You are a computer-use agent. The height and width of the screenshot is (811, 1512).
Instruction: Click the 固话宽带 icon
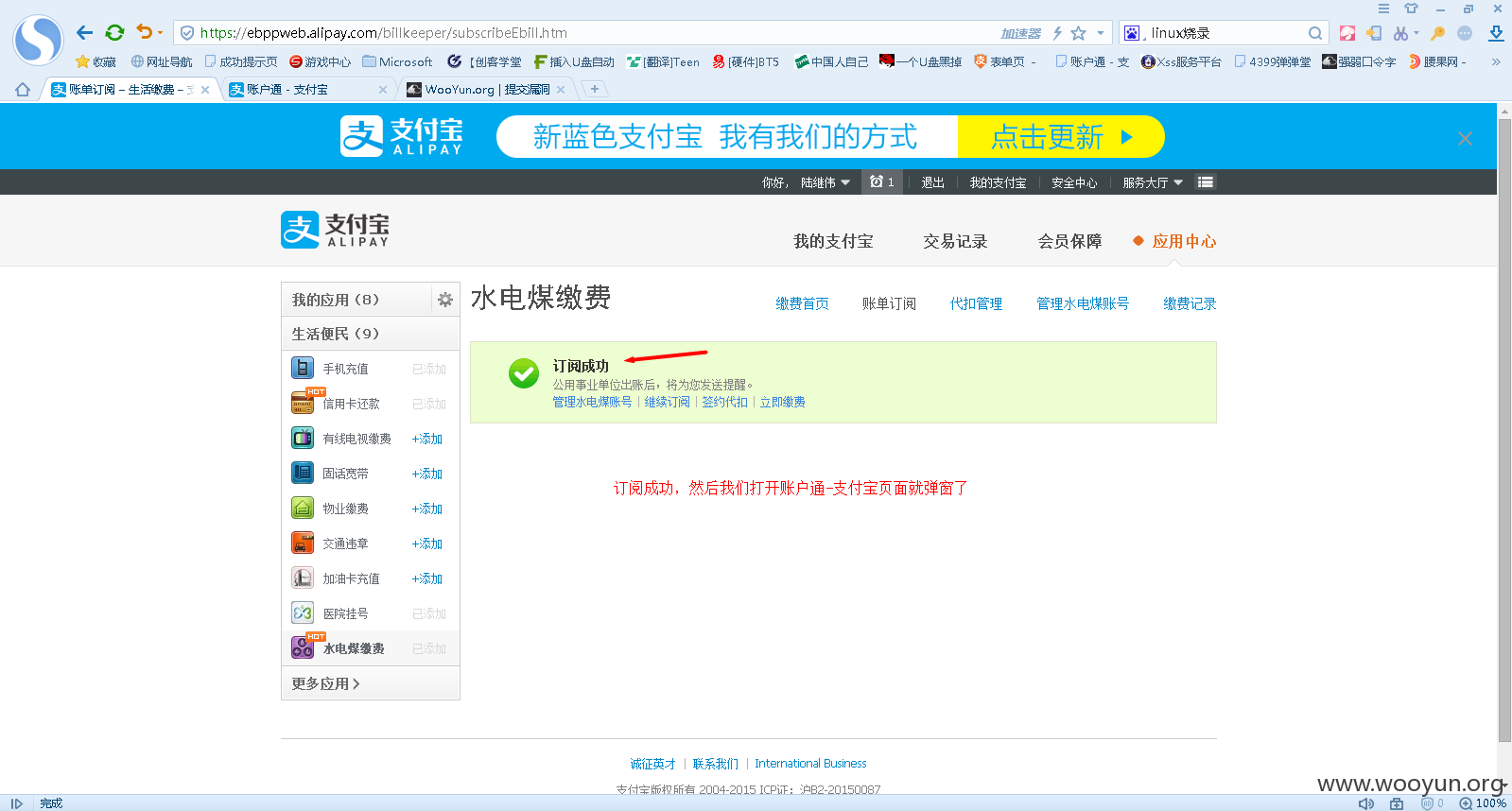point(303,473)
